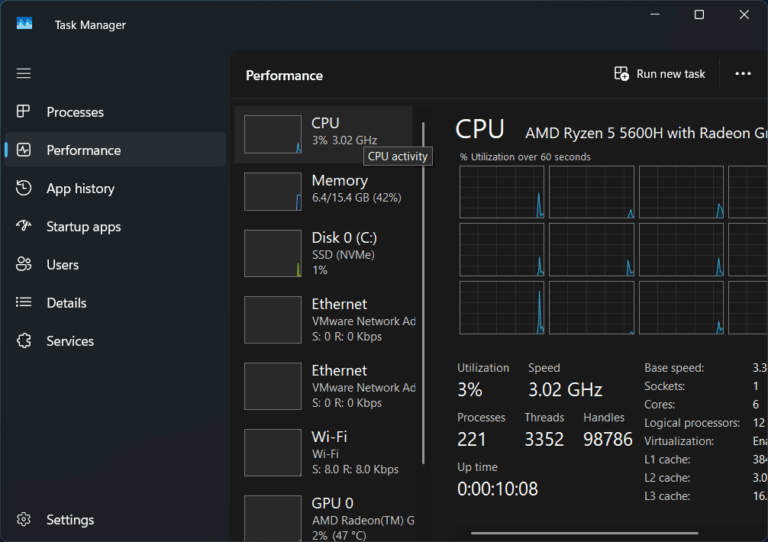Click the Services puzzle icon
The image size is (768, 542).
pos(24,341)
